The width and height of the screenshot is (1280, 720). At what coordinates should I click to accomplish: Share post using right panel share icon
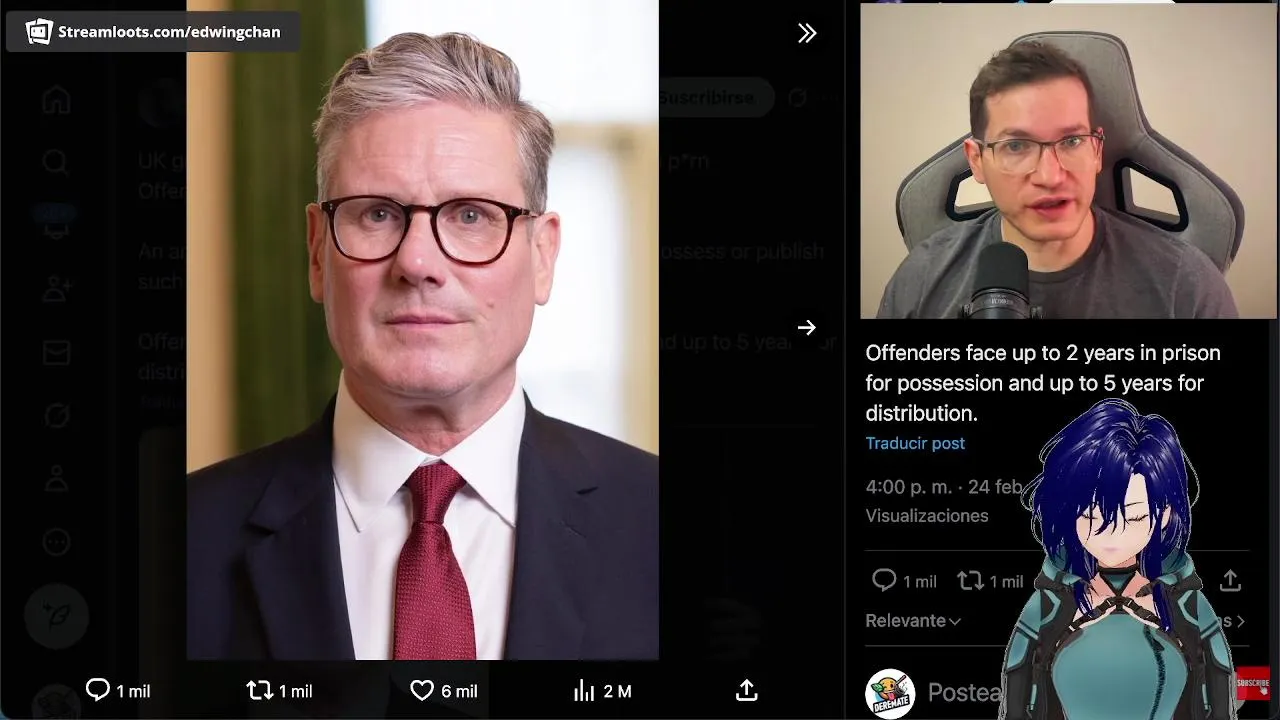coord(1230,580)
